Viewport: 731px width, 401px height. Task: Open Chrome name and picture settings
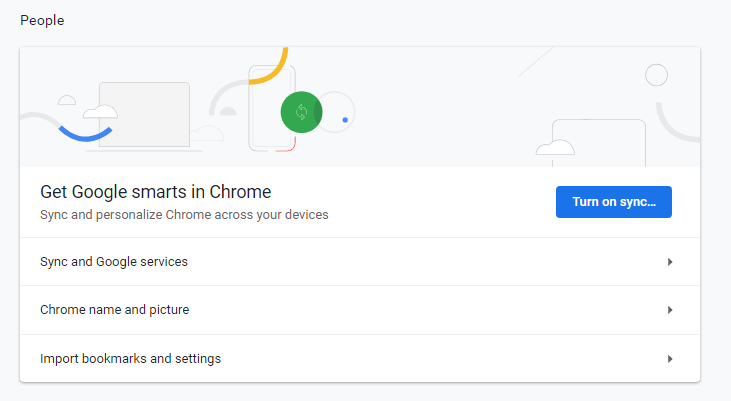114,310
